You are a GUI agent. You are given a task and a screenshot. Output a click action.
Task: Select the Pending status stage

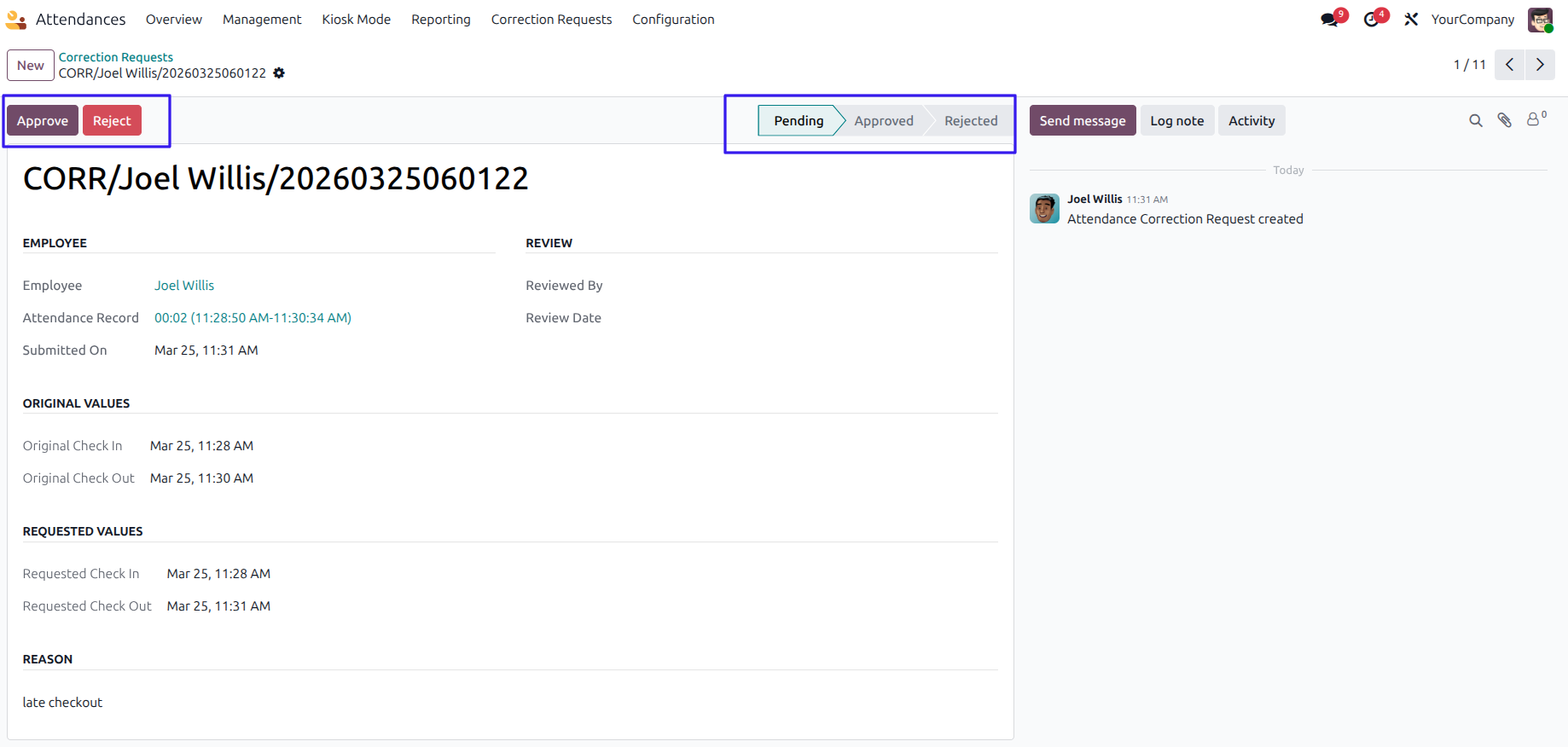[x=798, y=121]
